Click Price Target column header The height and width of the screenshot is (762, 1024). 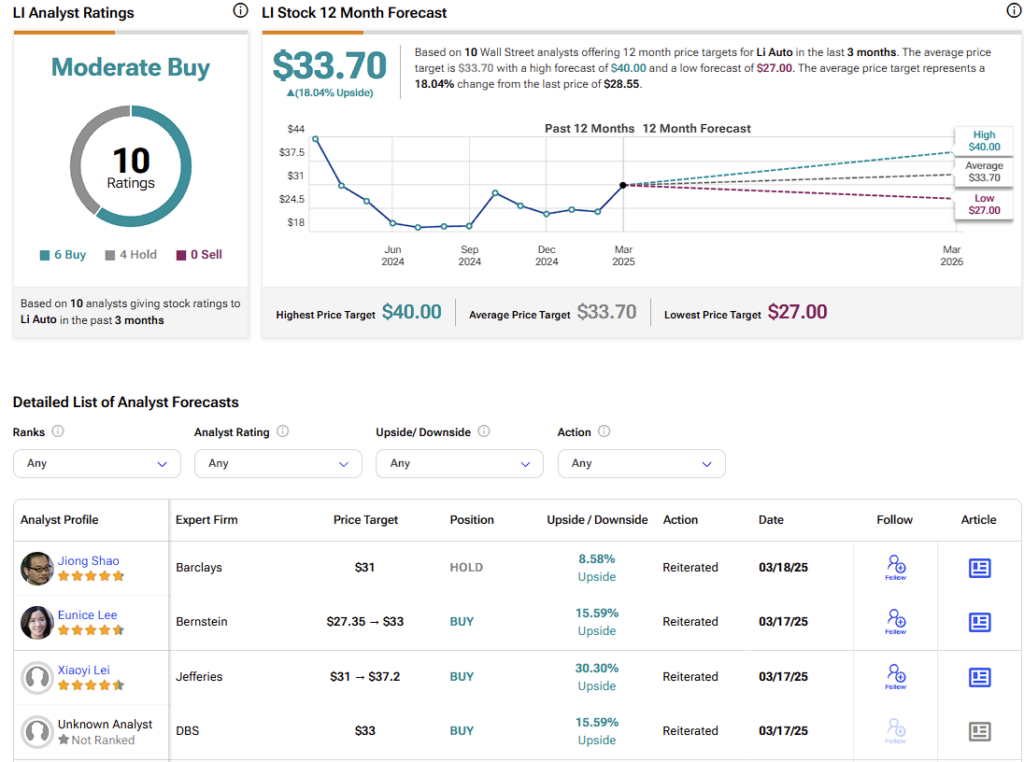(365, 519)
